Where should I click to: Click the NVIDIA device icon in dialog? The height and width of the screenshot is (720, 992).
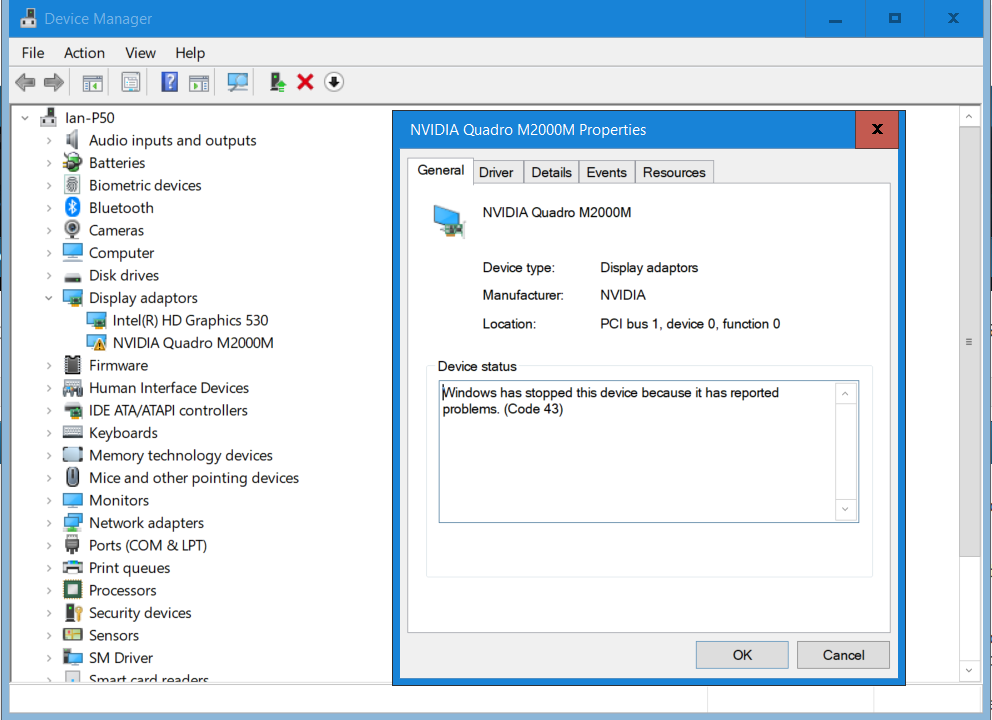(x=450, y=221)
